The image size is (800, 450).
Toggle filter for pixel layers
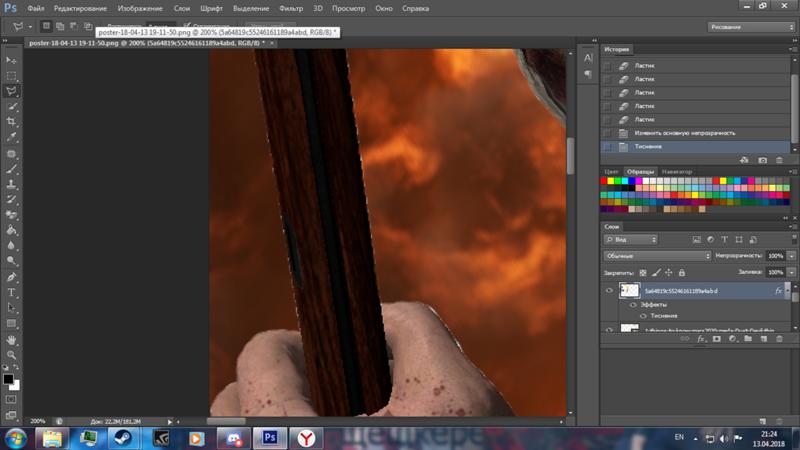[x=696, y=239]
